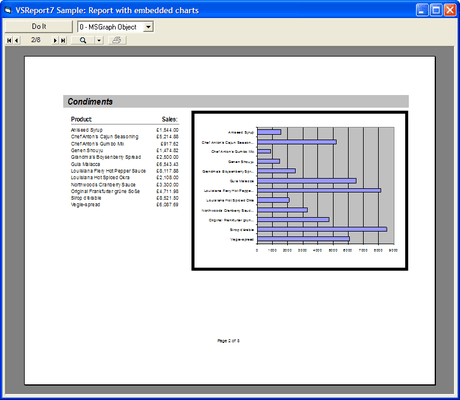The height and width of the screenshot is (400, 460).
Task: Click the £3,300.00 sales value
Action: coord(167,184)
